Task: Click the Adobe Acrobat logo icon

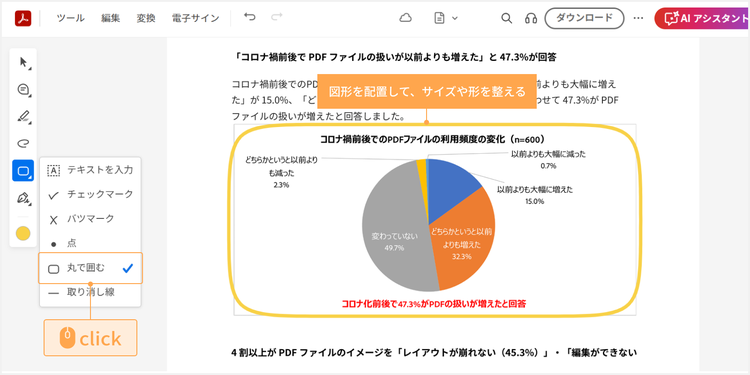Action: (22, 18)
